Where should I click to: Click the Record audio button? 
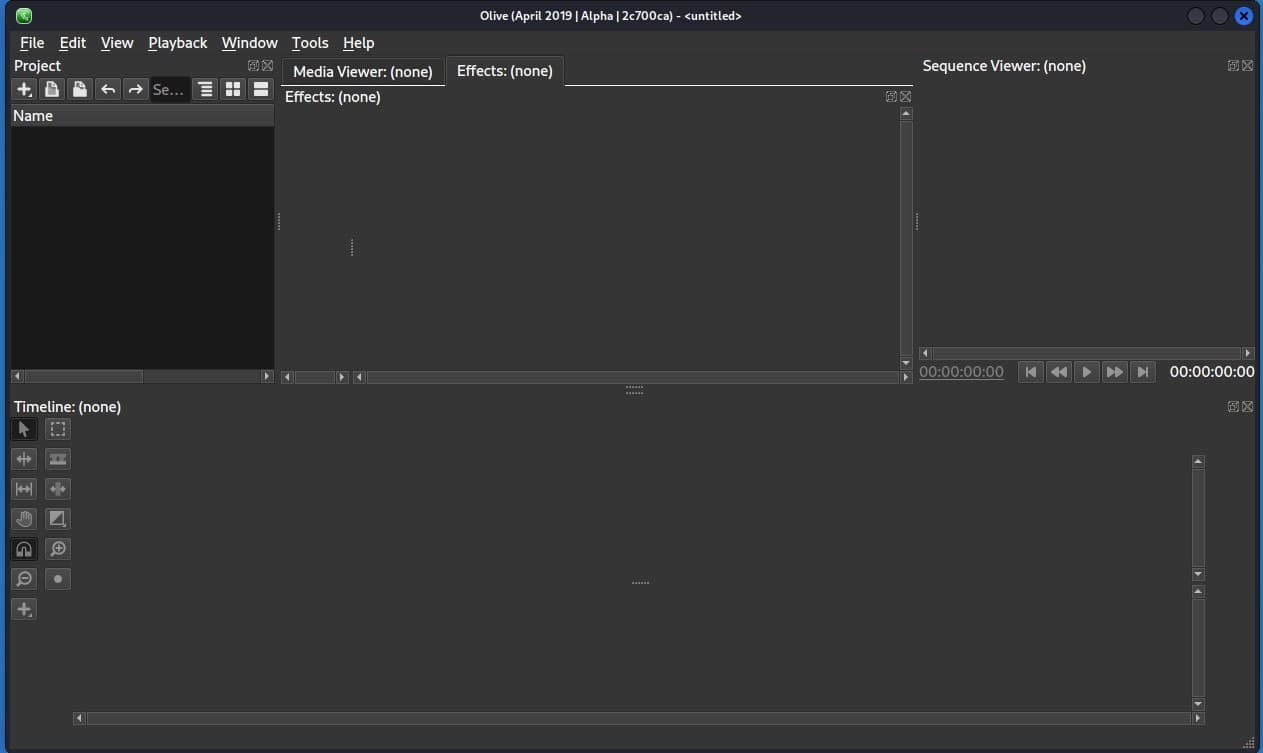click(58, 579)
